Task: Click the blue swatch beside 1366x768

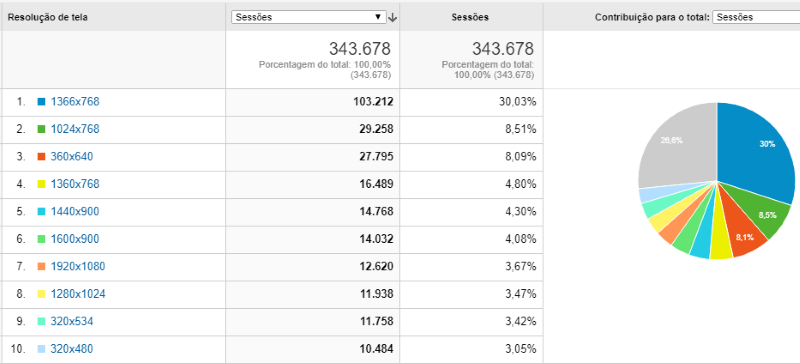Action: pyautogui.click(x=41, y=102)
